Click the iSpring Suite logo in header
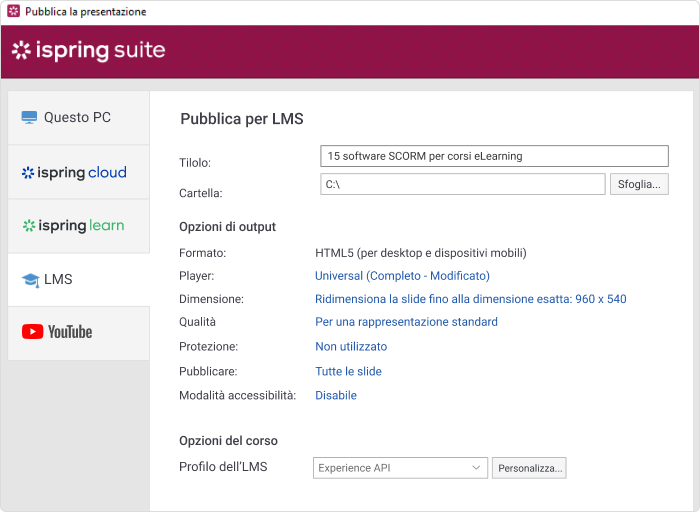700x512 pixels. point(88,51)
